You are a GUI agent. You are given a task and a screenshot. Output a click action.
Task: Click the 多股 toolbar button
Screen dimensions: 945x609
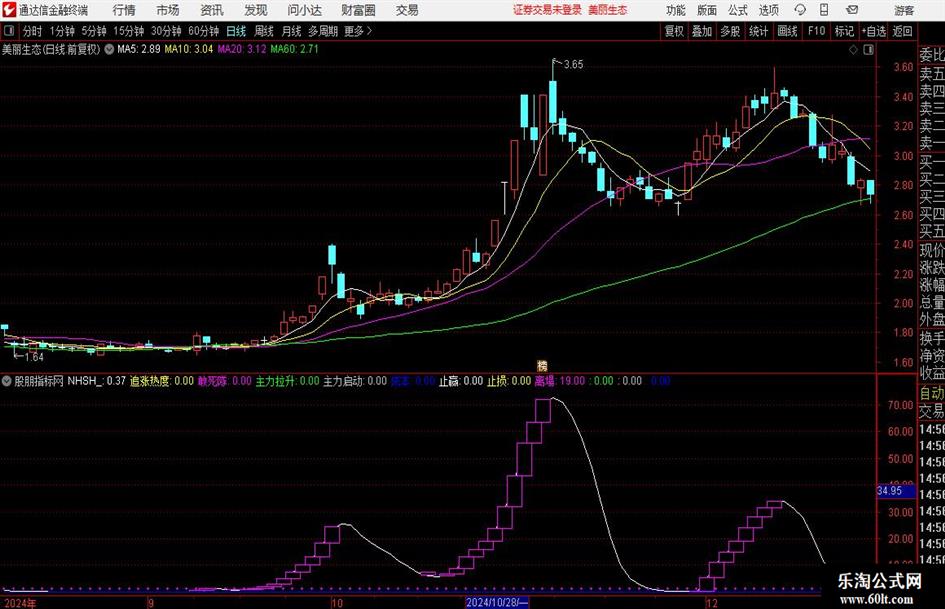(x=730, y=31)
